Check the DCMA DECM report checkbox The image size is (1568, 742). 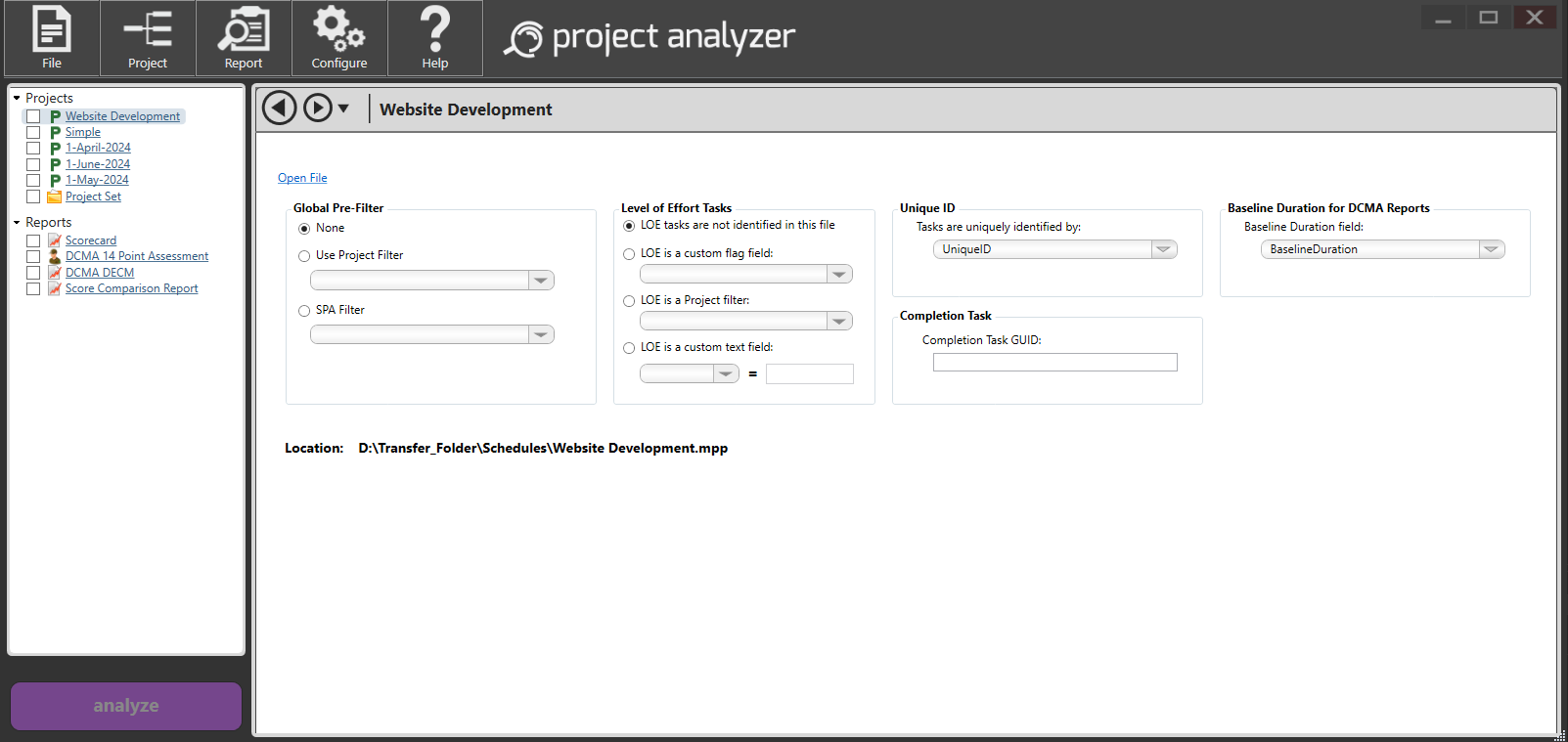click(x=33, y=273)
